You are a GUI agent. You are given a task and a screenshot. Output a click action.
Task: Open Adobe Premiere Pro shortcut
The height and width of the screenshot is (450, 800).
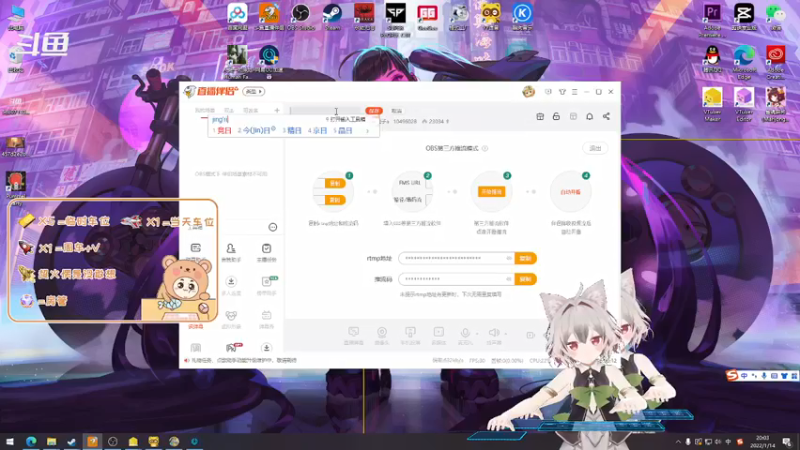(x=712, y=19)
